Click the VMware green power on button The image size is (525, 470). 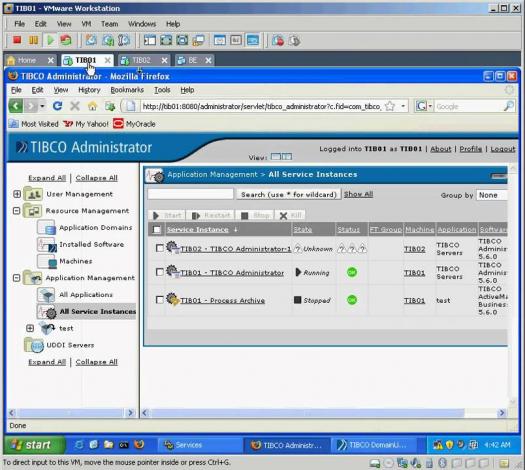pos(50,40)
